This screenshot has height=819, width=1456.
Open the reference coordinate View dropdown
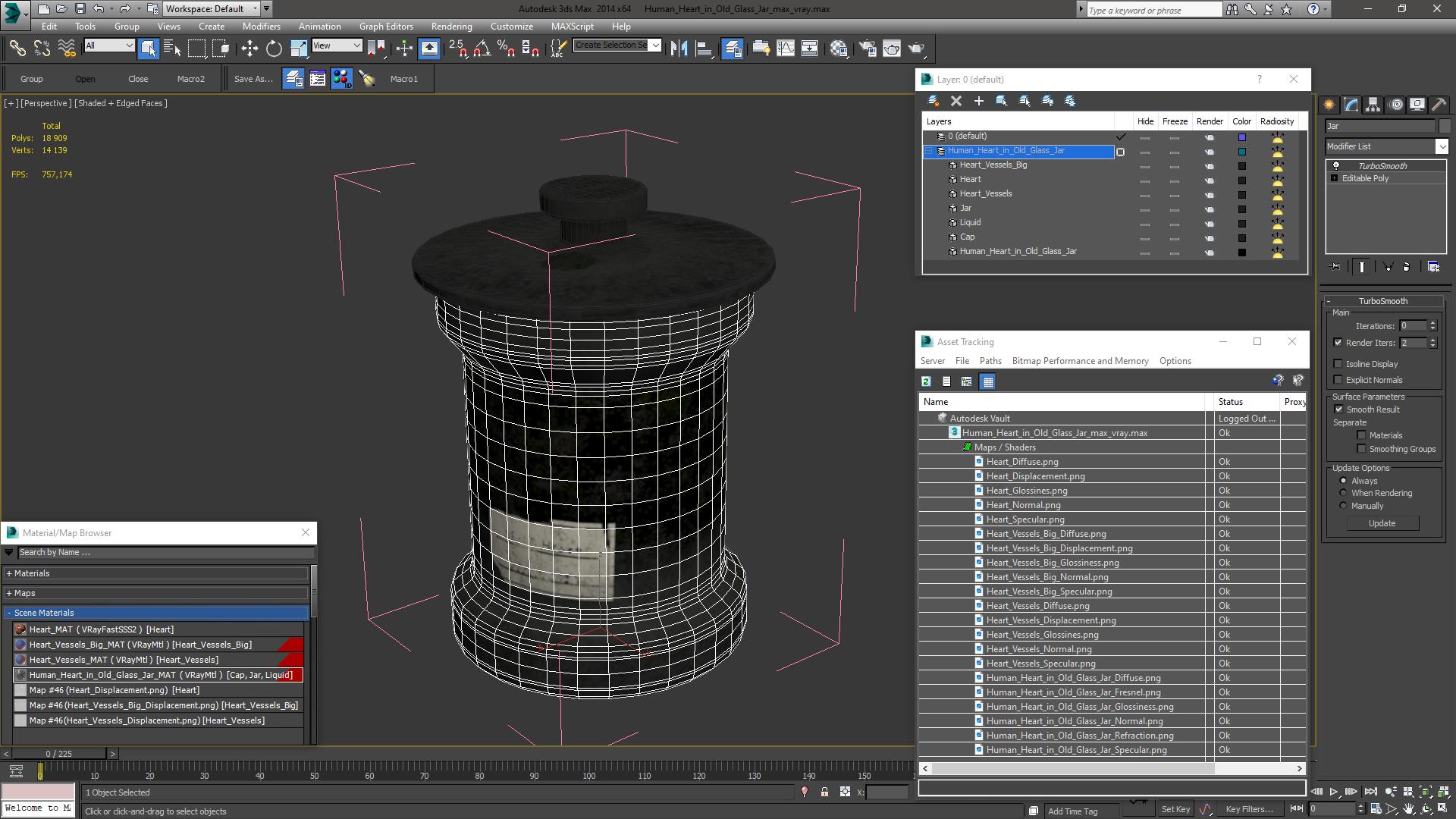337,45
